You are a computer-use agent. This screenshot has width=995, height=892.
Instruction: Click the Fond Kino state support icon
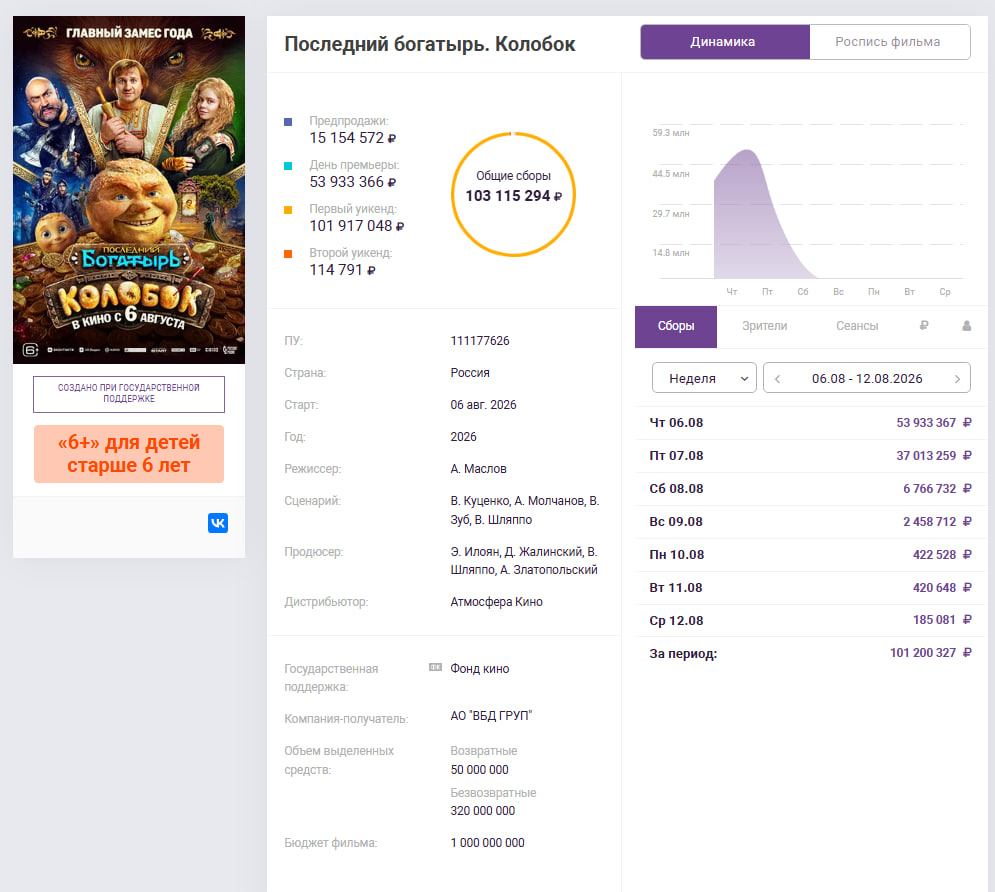point(435,667)
